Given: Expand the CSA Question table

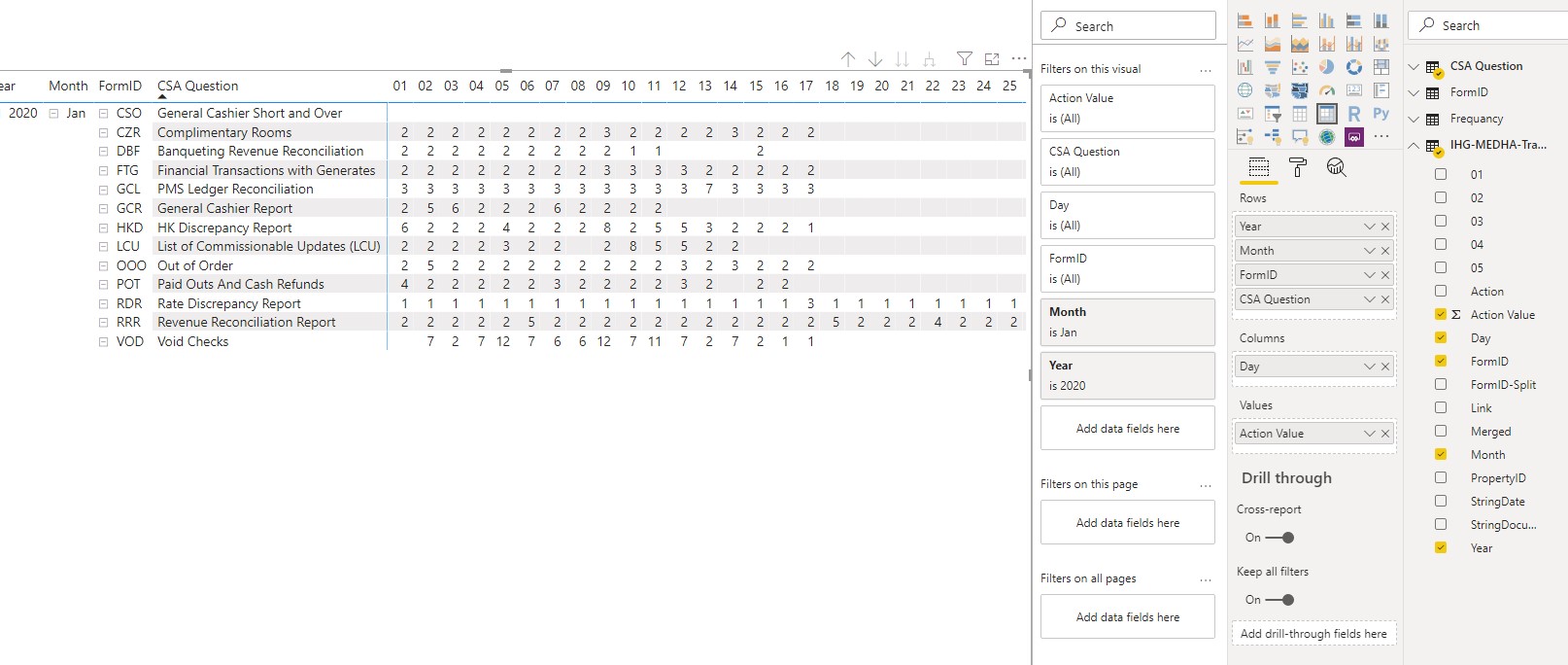Looking at the screenshot, I should click(1415, 66).
